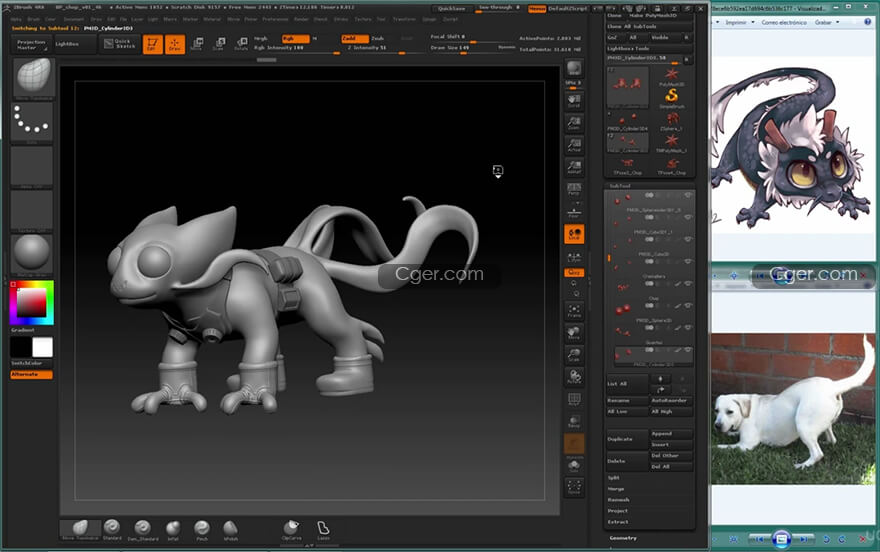Open the Quick Sketch button
Image resolution: width=880 pixels, height=552 pixels.
121,44
